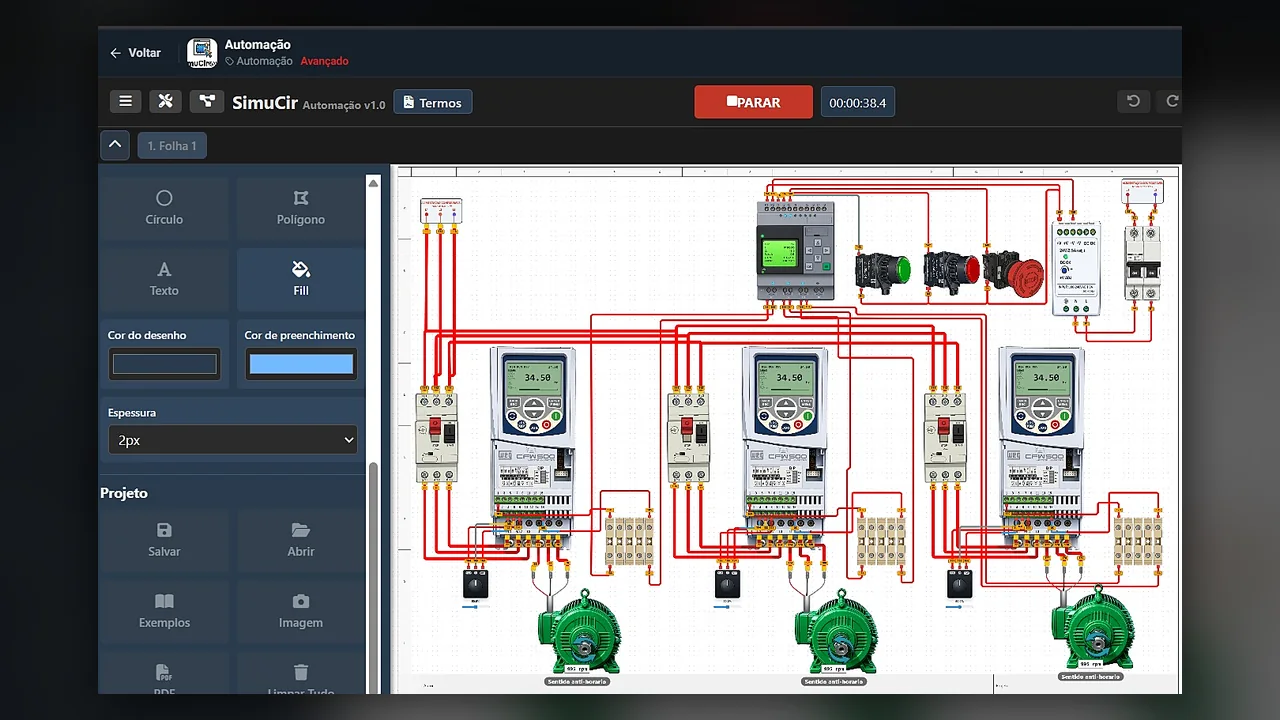Open the Cor de preenchimento color swatch
The height and width of the screenshot is (720, 1280).
(x=301, y=364)
